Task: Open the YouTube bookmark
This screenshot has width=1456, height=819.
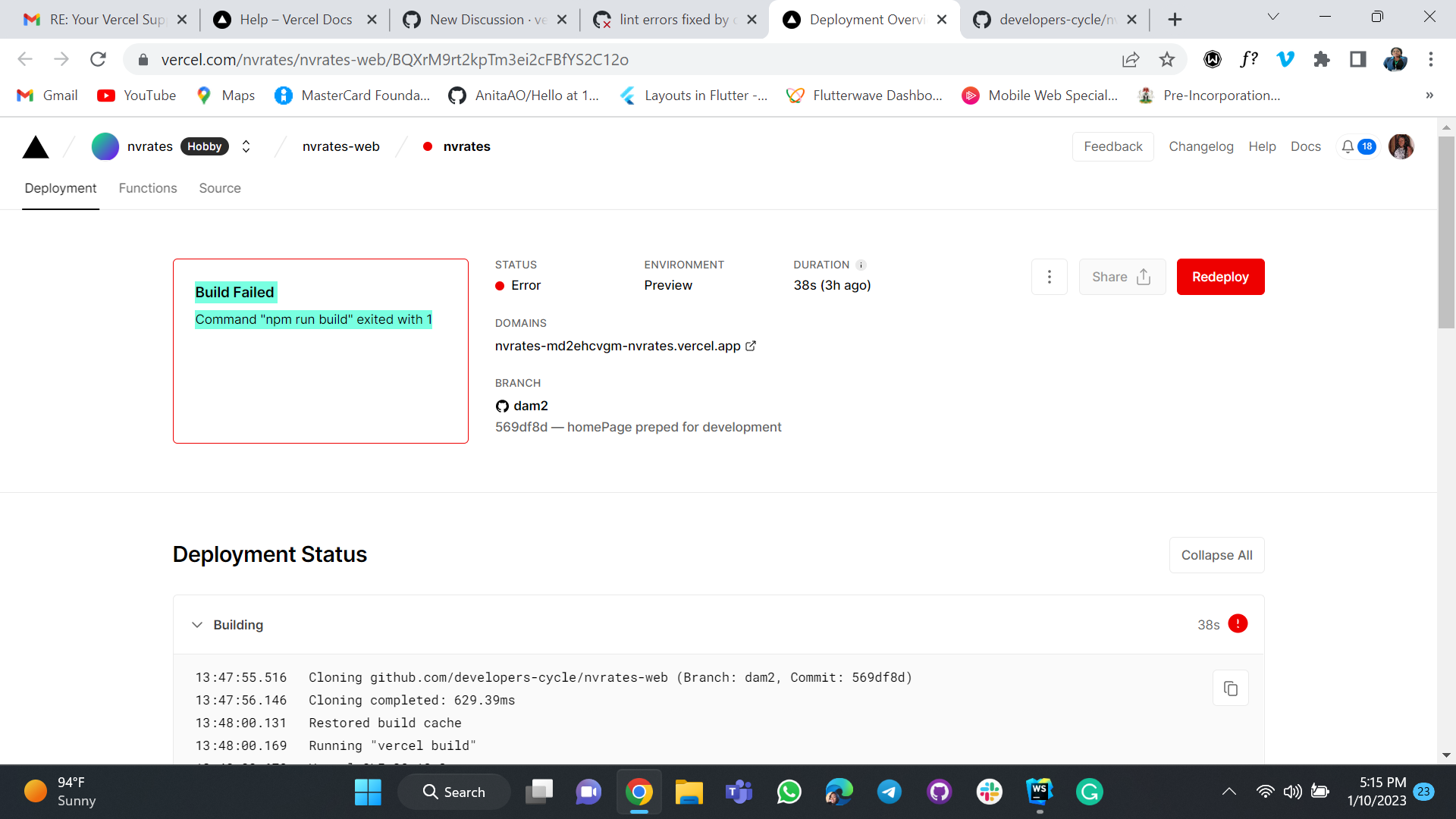Action: coord(136,96)
